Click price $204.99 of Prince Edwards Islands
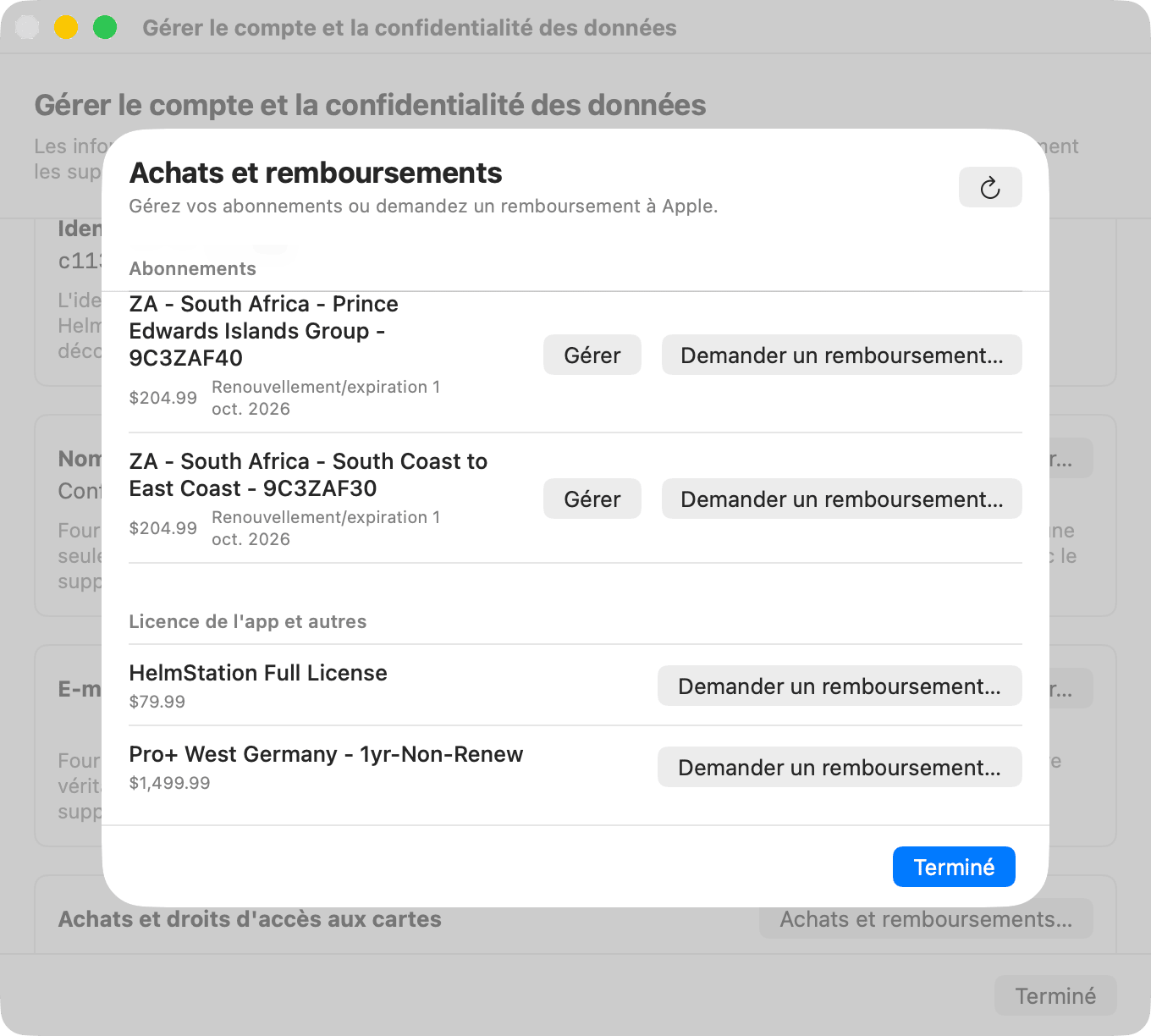Image resolution: width=1151 pixels, height=1036 pixels. tap(162, 398)
